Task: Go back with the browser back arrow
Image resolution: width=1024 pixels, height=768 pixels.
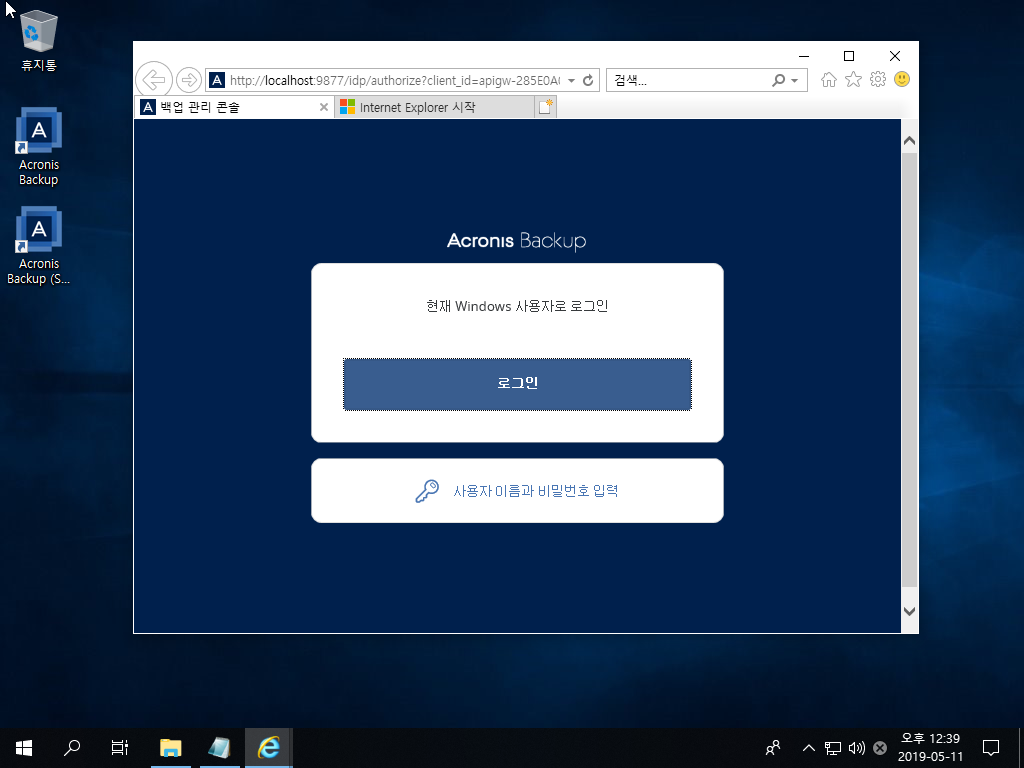Action: coord(154,80)
